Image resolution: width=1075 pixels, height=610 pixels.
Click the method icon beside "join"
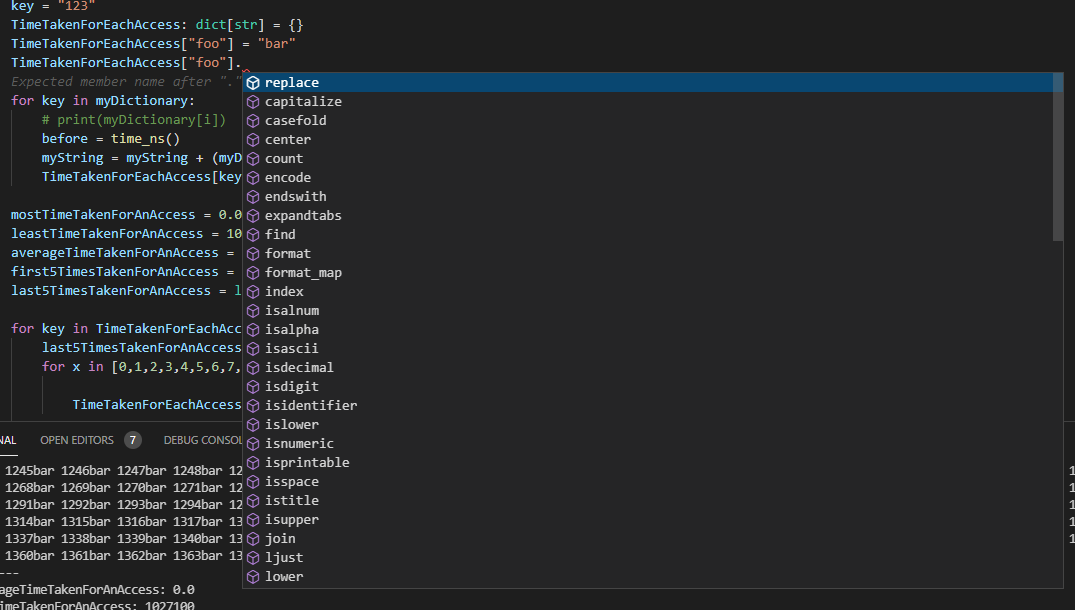pos(252,538)
